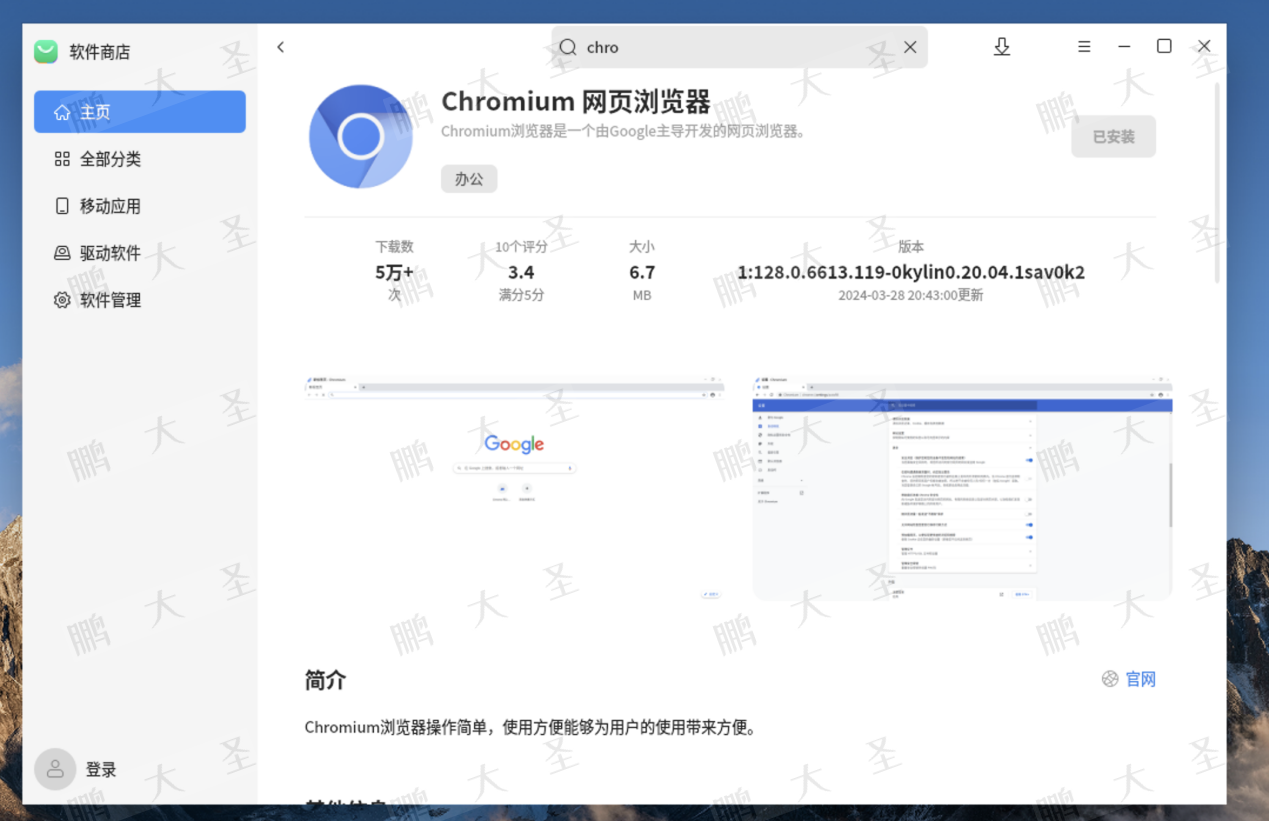Click the Chromium 网页浏览器 title
Image resolution: width=1269 pixels, height=821 pixels.
tap(576, 102)
